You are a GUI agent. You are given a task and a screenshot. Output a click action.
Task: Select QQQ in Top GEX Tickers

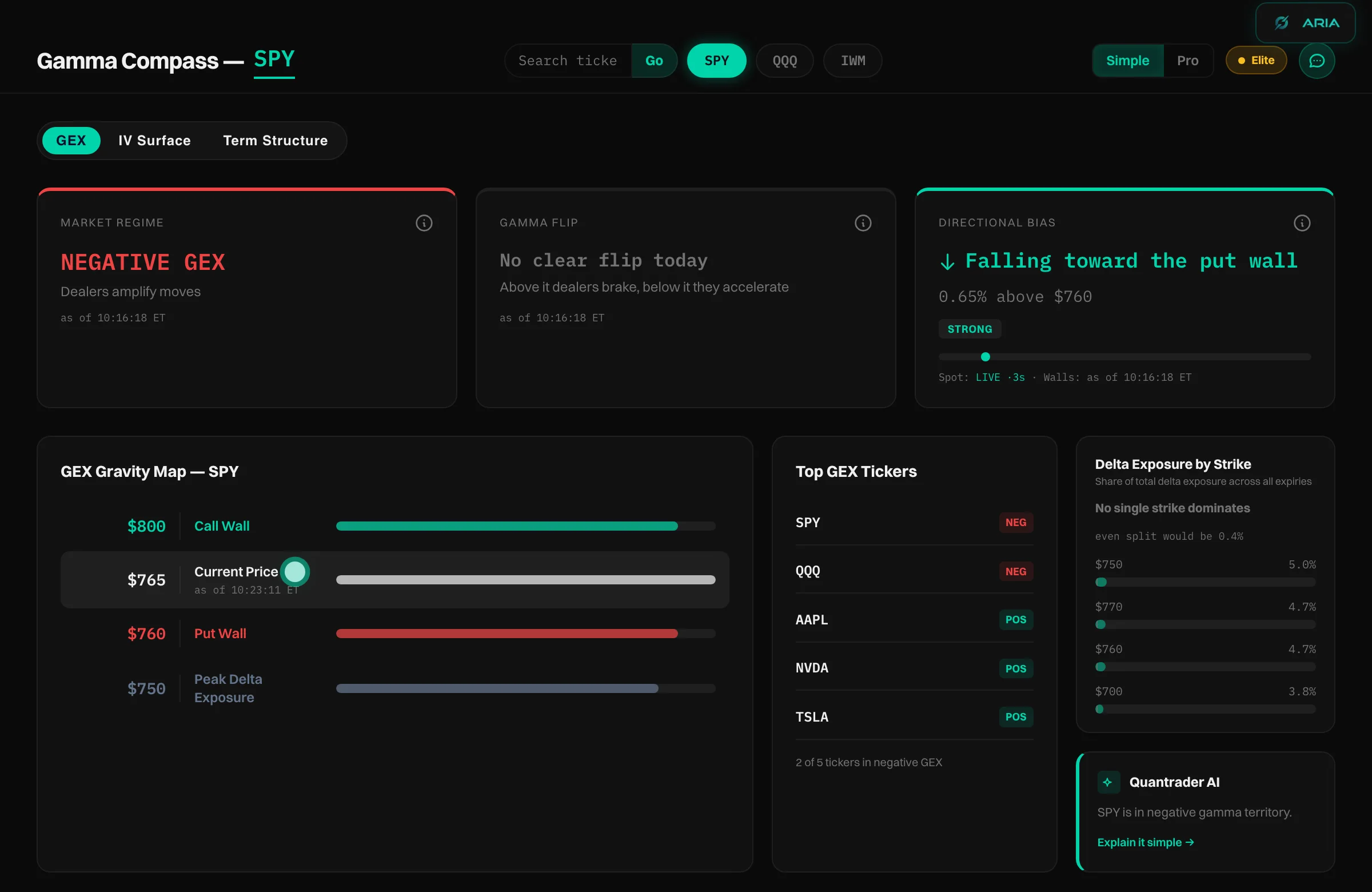[x=914, y=571]
